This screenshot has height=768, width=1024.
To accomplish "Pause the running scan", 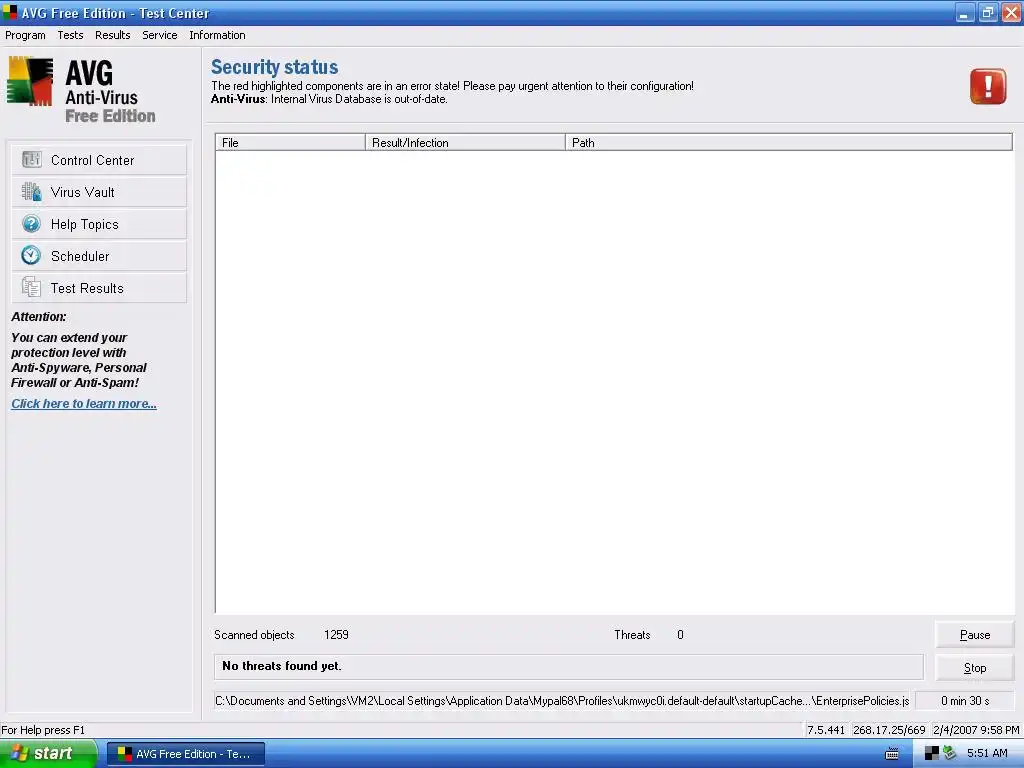I will pyautogui.click(x=974, y=635).
